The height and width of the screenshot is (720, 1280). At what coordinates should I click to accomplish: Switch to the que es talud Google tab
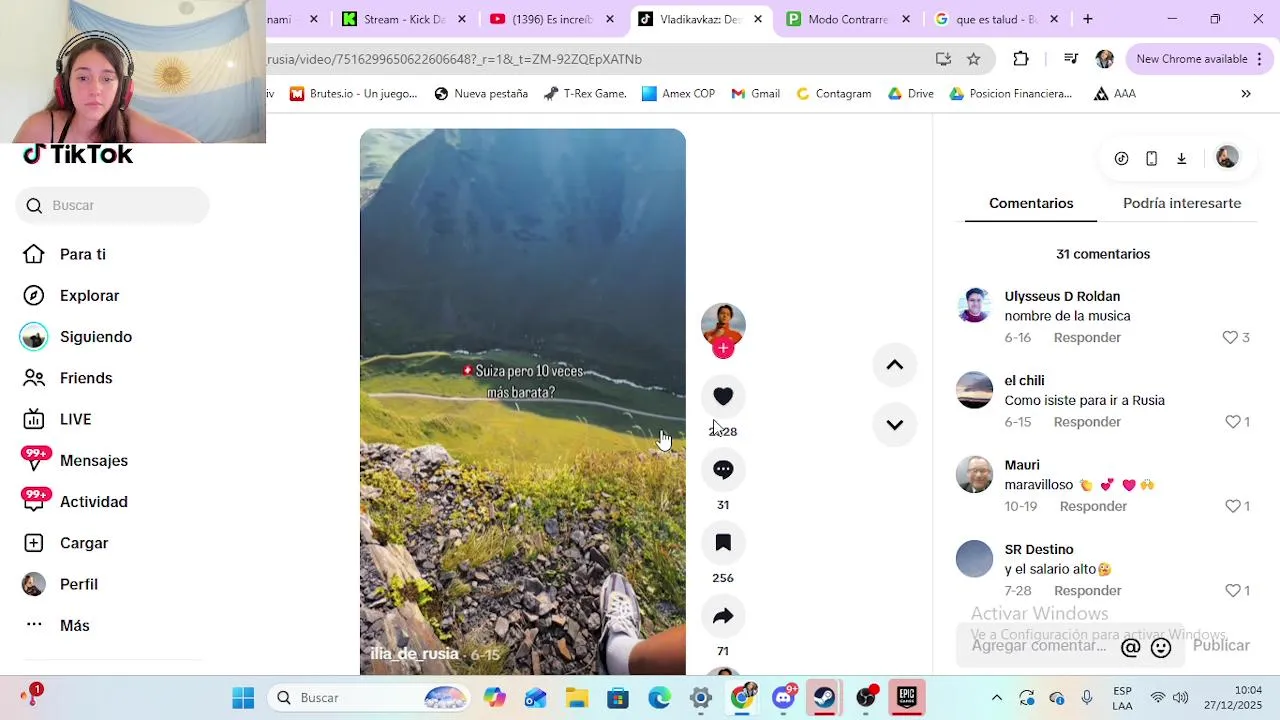click(996, 19)
